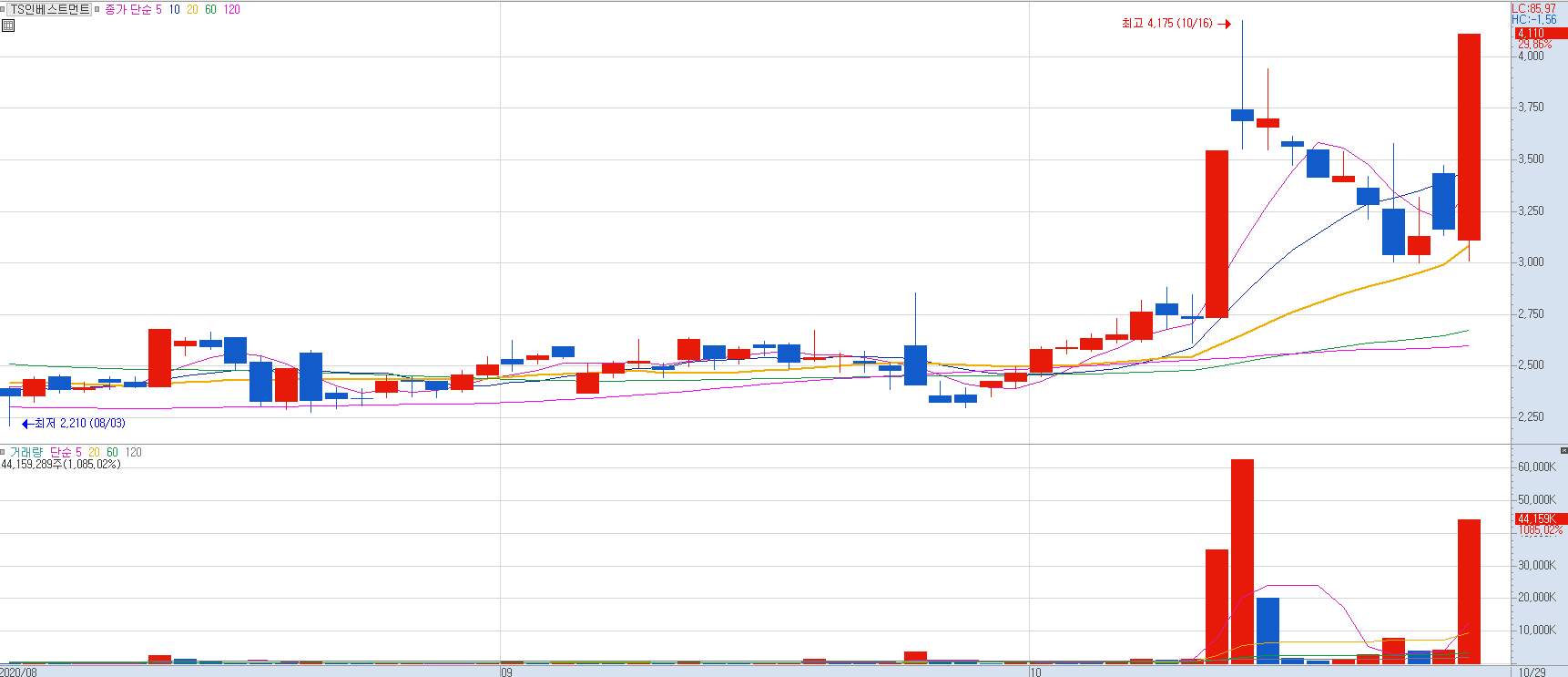Click small square marker before 종가 단순

97,9
